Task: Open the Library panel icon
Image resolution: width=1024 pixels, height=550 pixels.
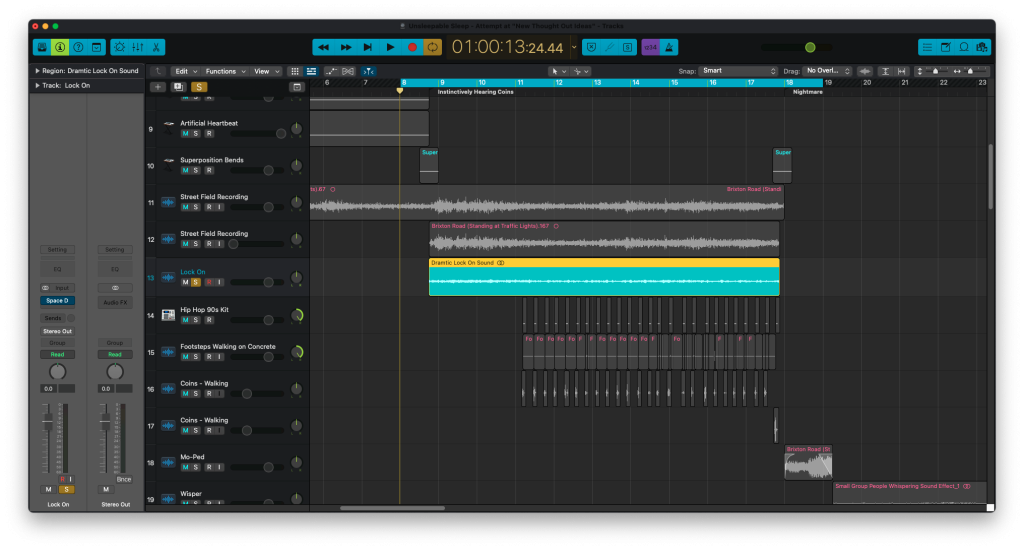Action: tap(42, 47)
